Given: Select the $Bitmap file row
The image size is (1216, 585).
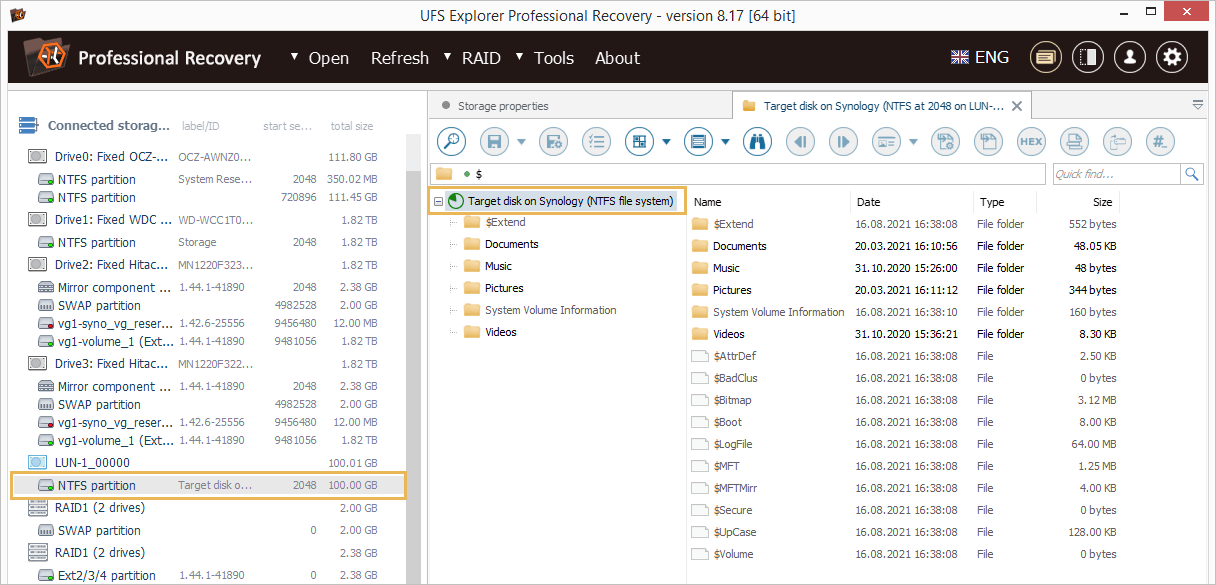Looking at the screenshot, I should [904, 400].
